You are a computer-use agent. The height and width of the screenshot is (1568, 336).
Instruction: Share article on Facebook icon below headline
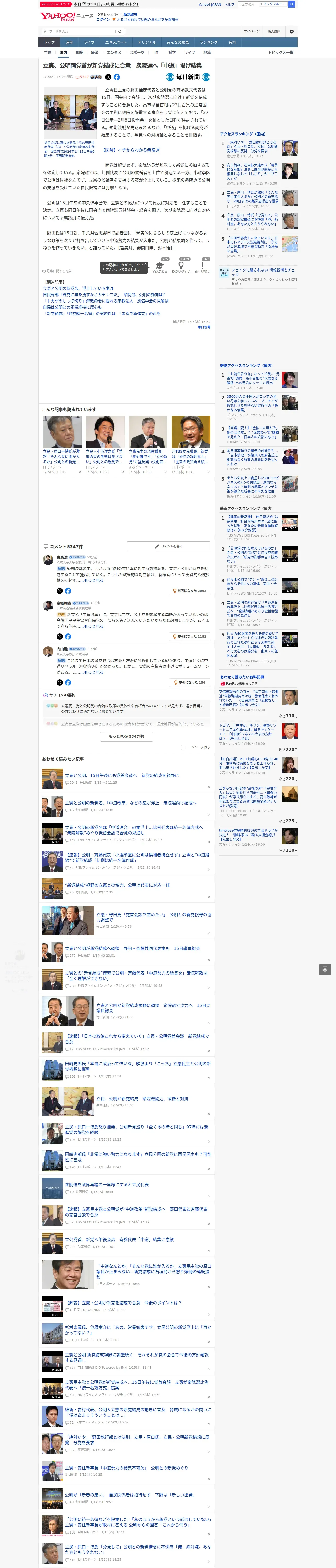[x=116, y=77]
